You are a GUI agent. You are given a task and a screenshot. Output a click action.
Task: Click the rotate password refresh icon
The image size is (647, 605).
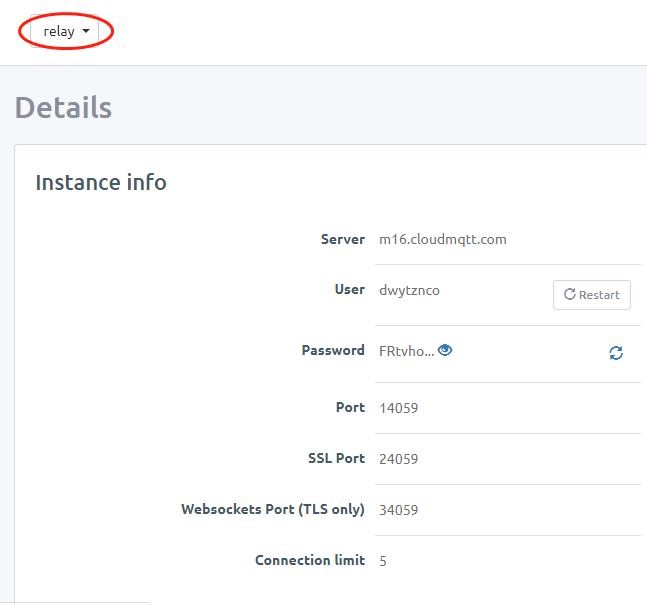pyautogui.click(x=616, y=353)
